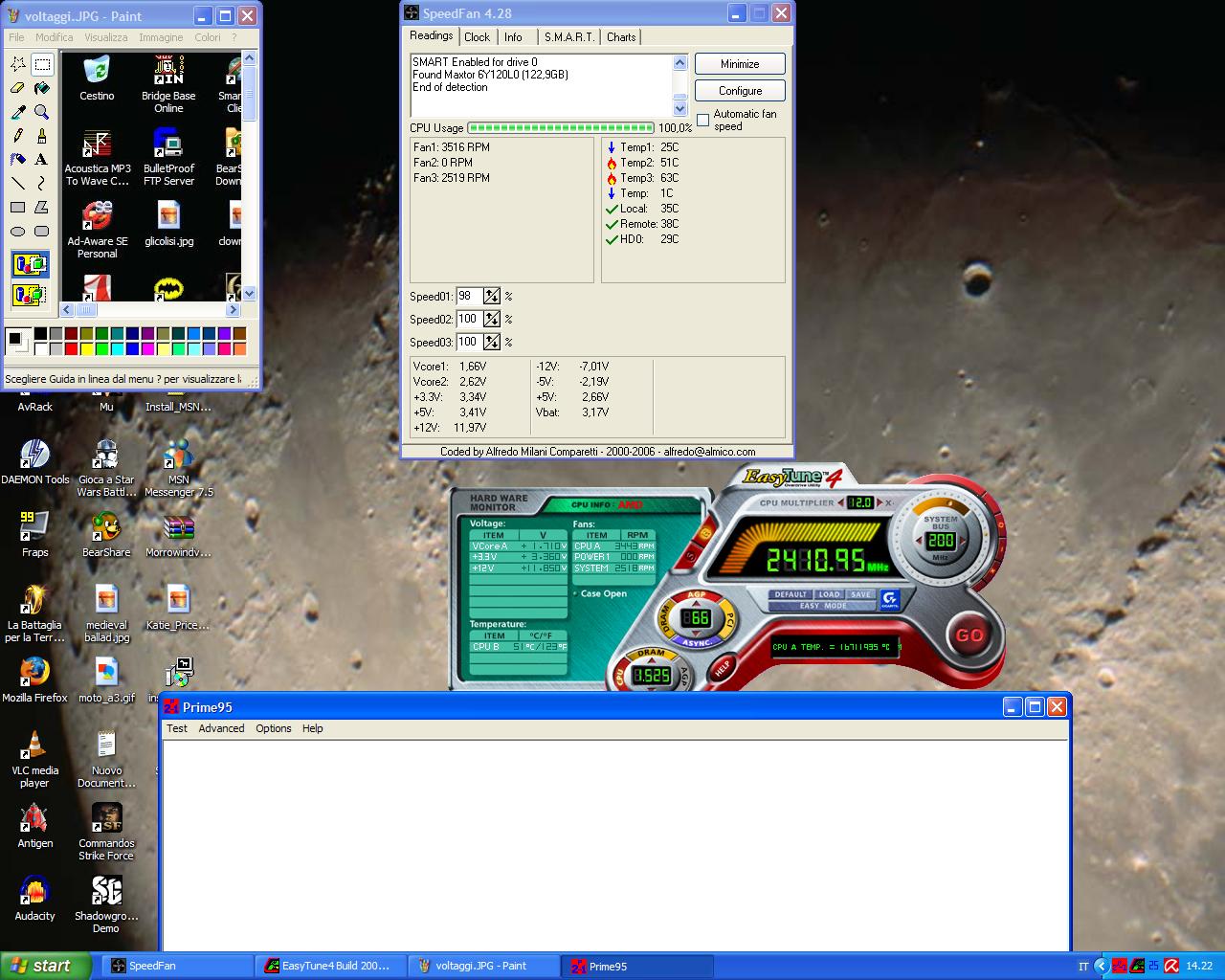Pick the black color swatch in Paint palette
The width and height of the screenshot is (1225, 980).
[40, 334]
